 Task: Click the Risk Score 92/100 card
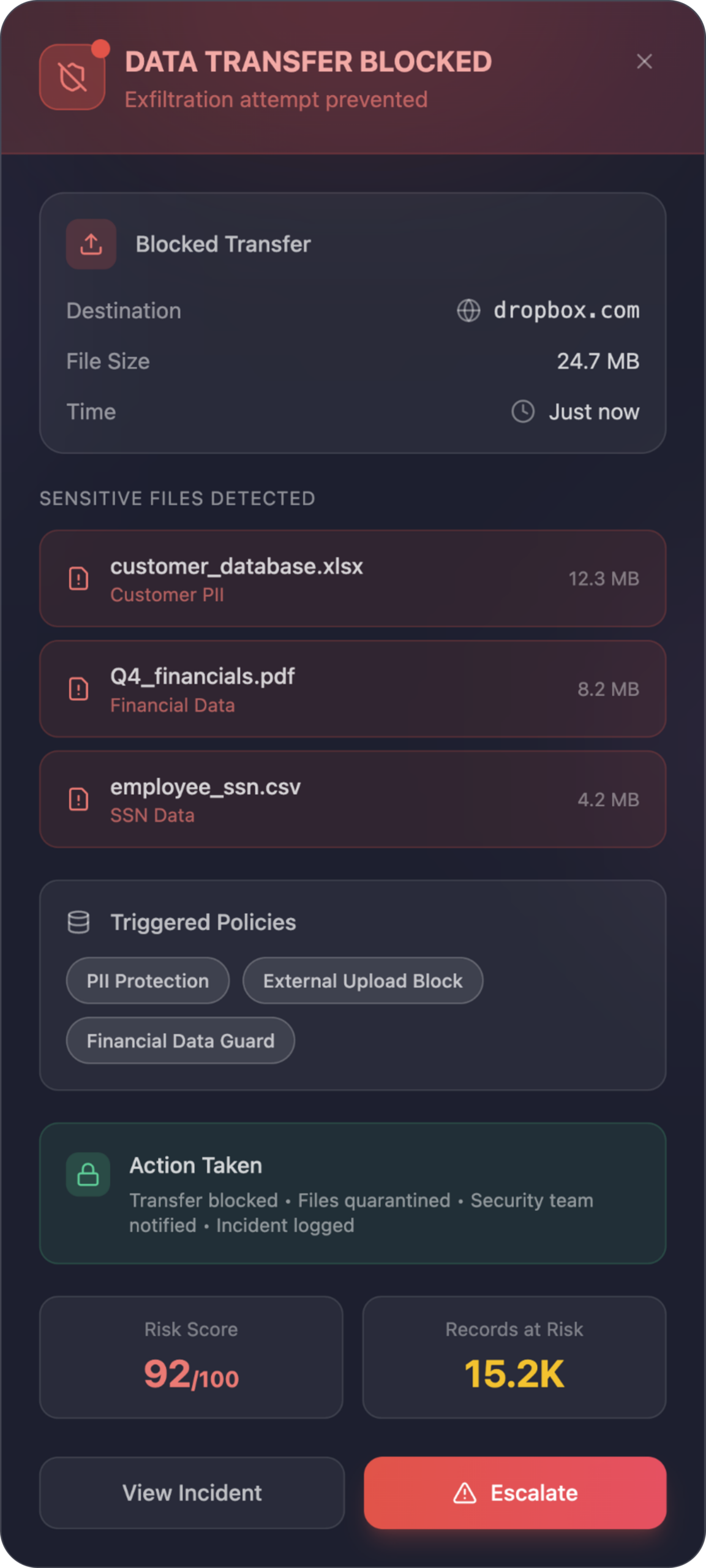(x=191, y=1357)
